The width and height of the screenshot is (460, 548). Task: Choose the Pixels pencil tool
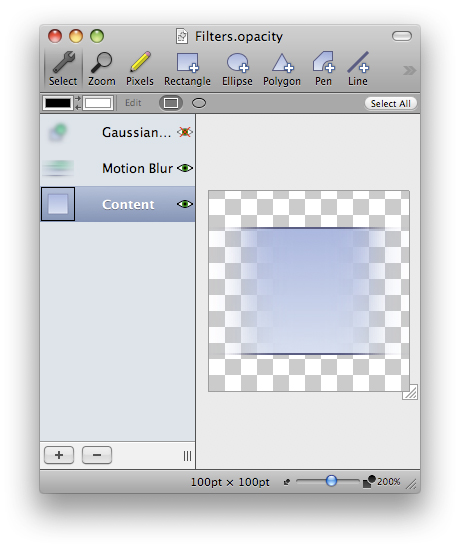(140, 69)
